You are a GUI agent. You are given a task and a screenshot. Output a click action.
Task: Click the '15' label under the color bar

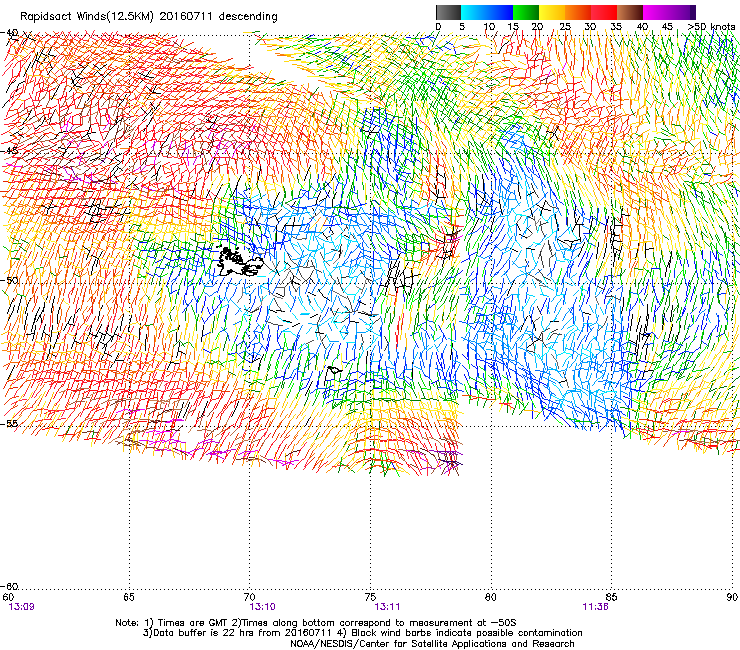tap(513, 27)
